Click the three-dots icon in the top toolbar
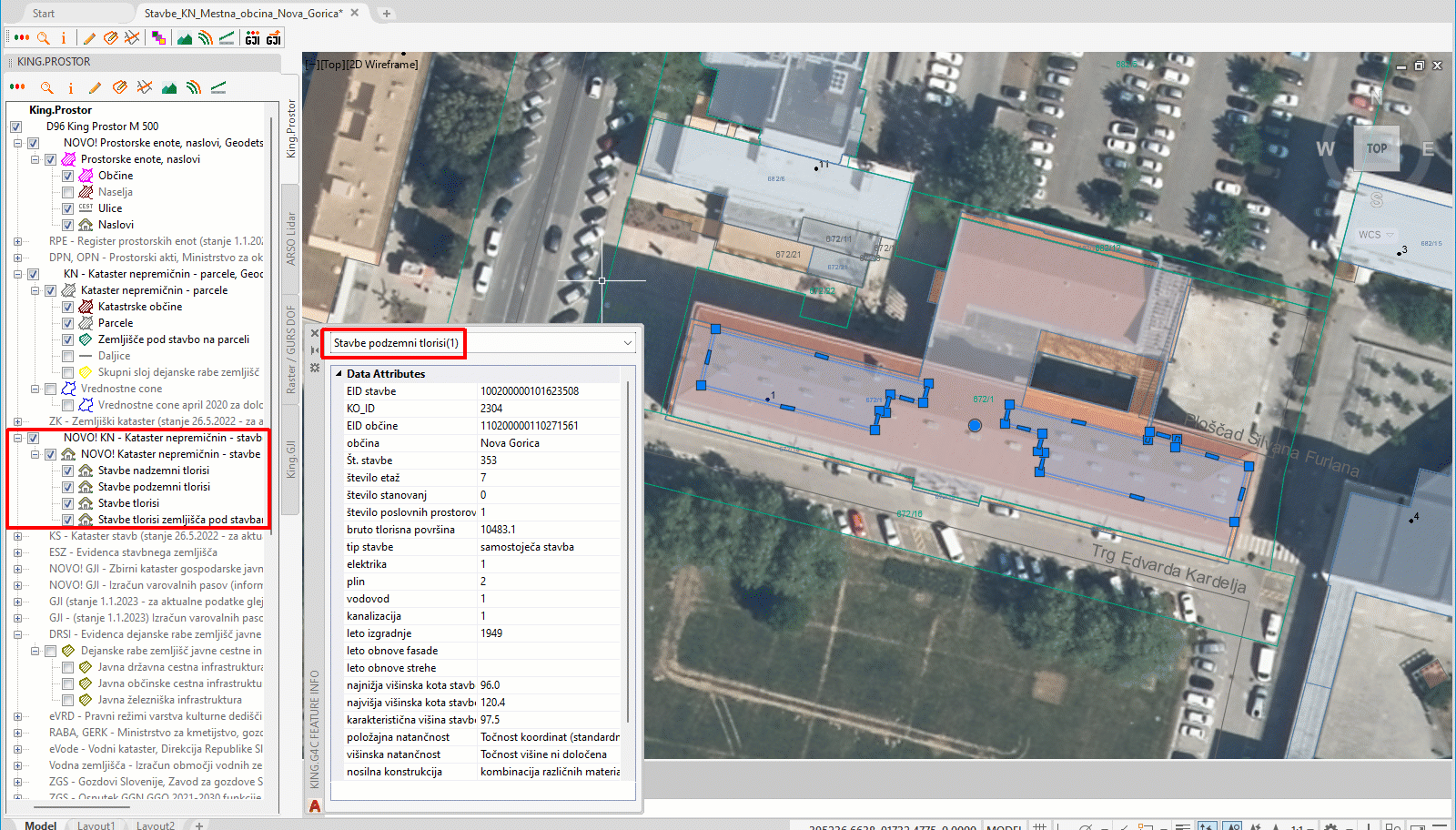This screenshot has height=830, width=1456. click(x=21, y=37)
